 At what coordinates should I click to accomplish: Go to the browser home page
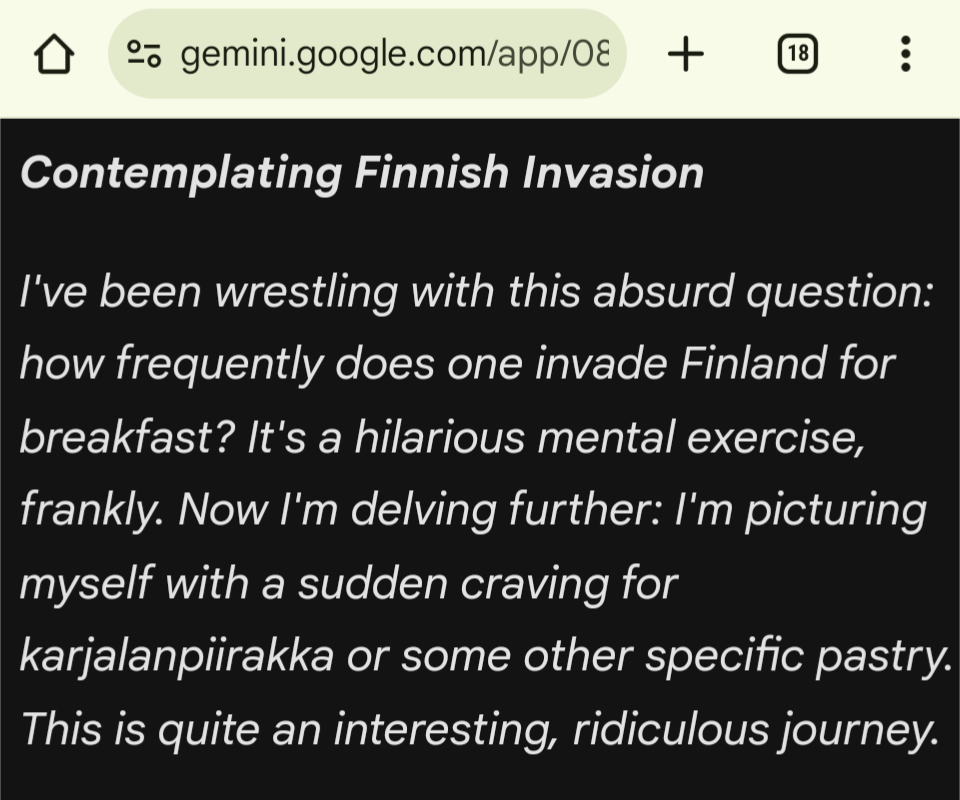click(54, 54)
